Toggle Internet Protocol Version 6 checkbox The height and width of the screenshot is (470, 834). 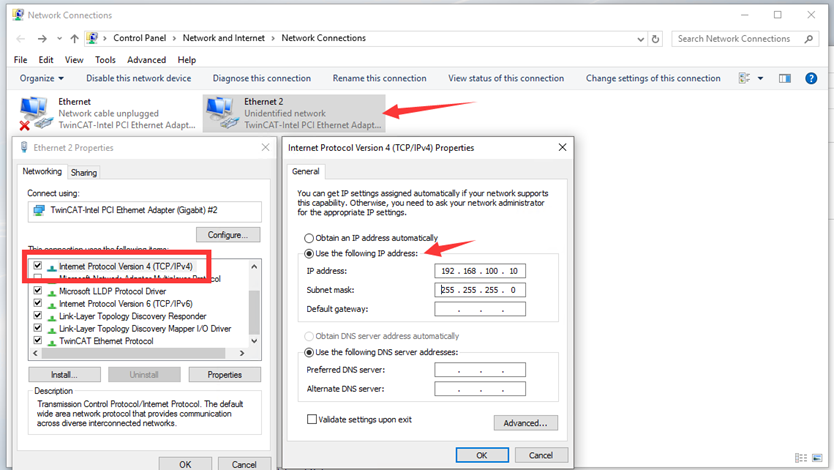pos(38,303)
